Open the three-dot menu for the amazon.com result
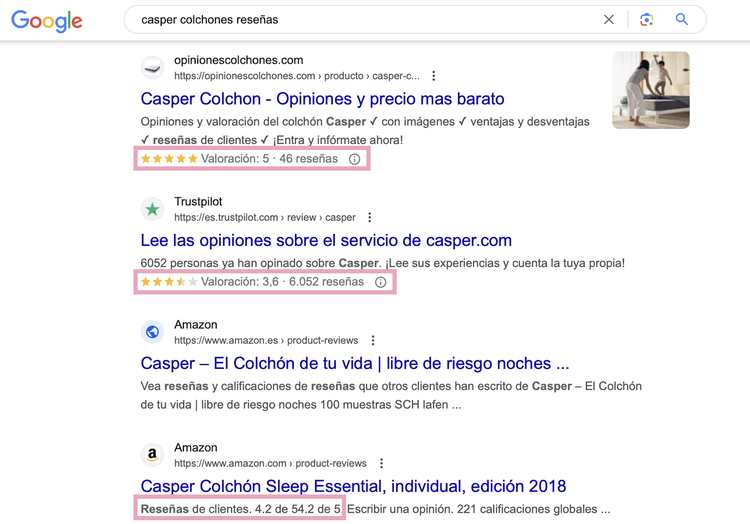The width and height of the screenshot is (750, 524). [381, 463]
